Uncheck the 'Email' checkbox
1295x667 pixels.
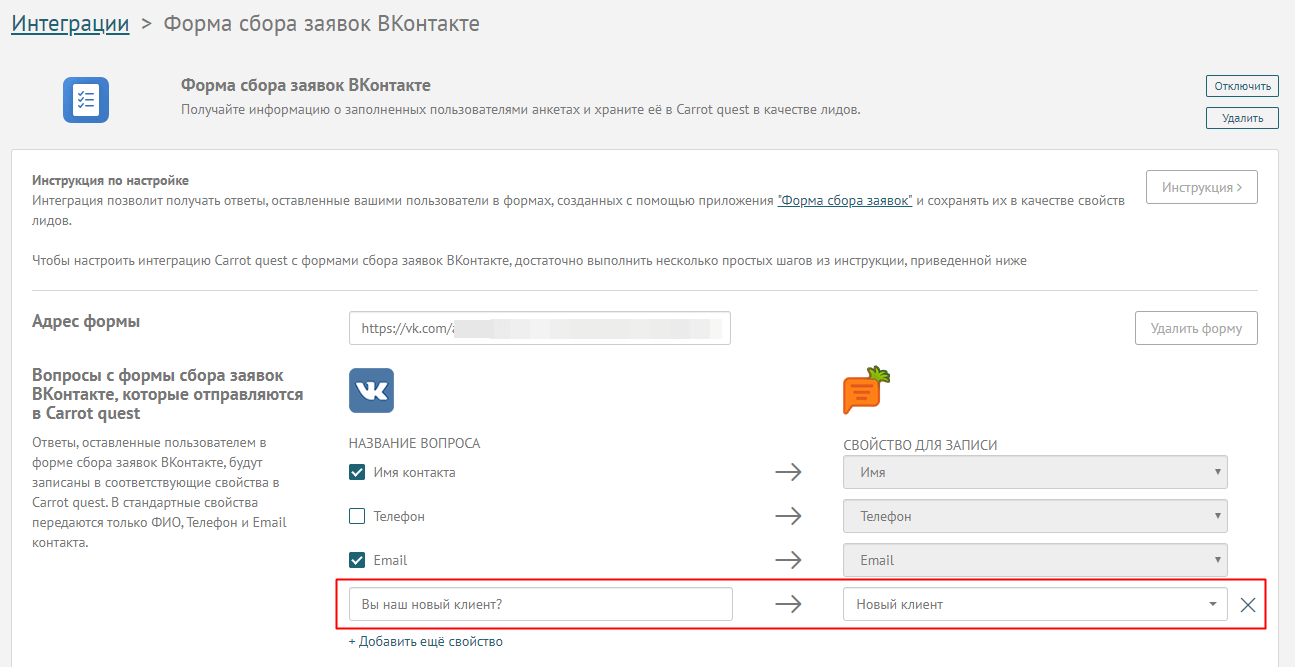click(x=357, y=560)
